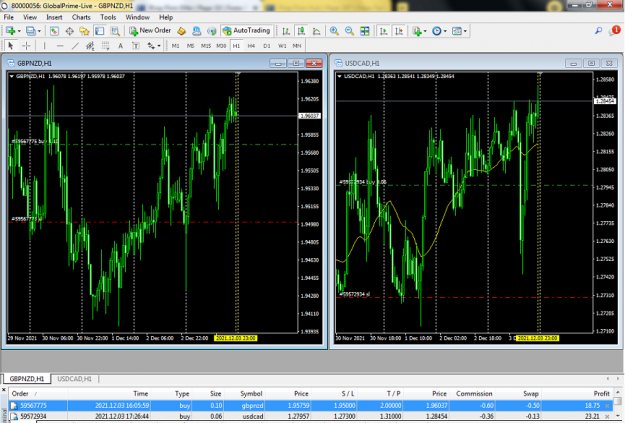Zoom out on the chart
This screenshot has height=423, width=625.
point(349,31)
